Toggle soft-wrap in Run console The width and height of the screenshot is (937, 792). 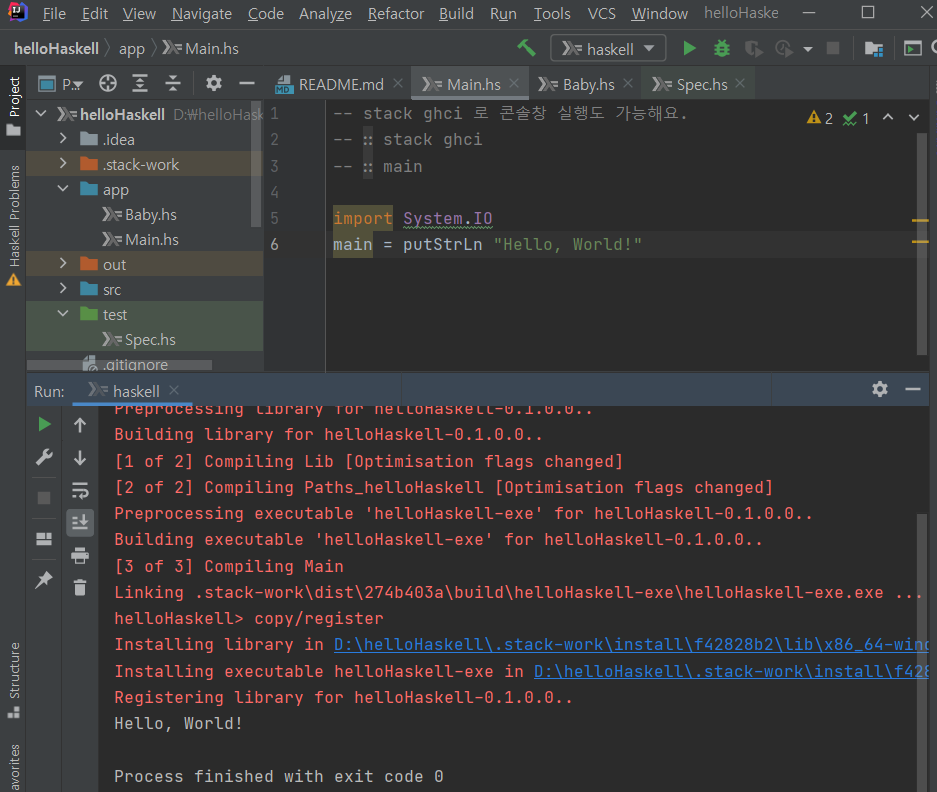coord(80,491)
